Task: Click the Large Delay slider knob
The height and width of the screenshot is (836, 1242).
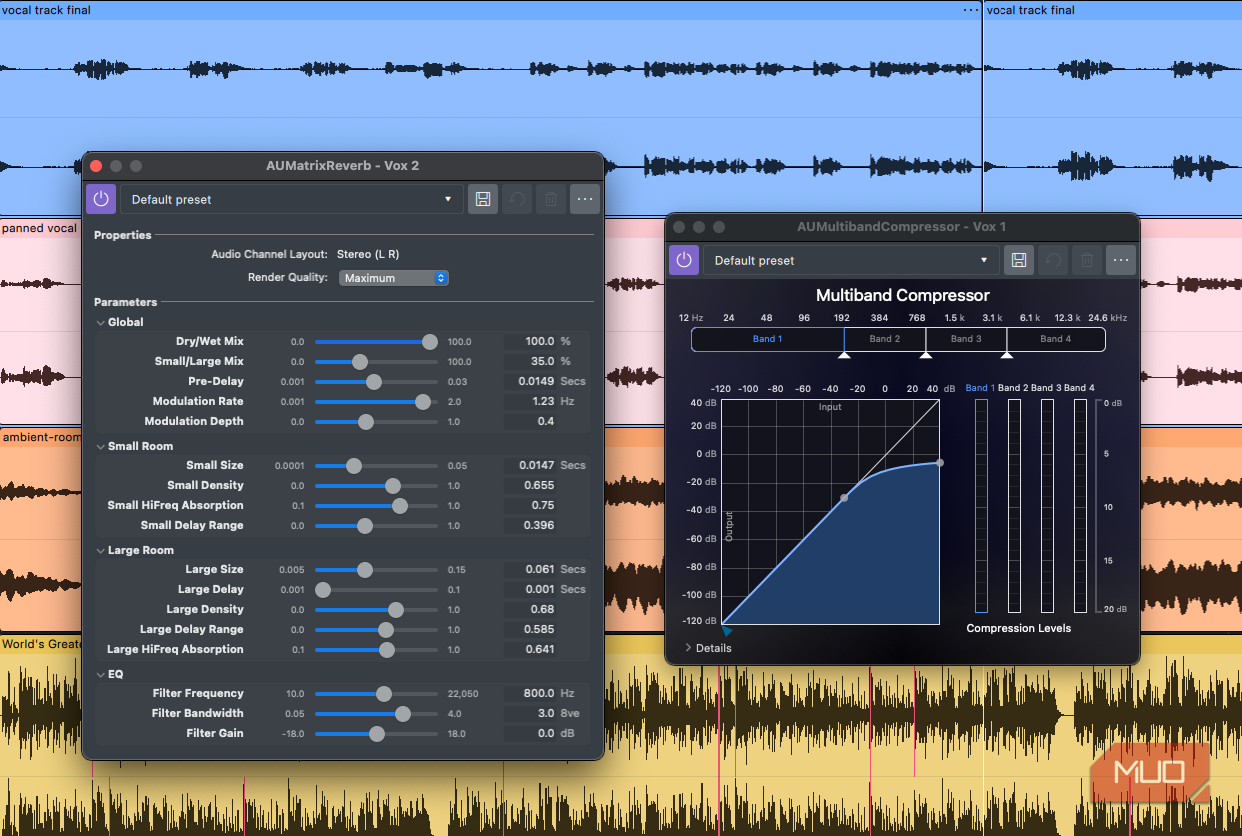Action: [x=323, y=589]
